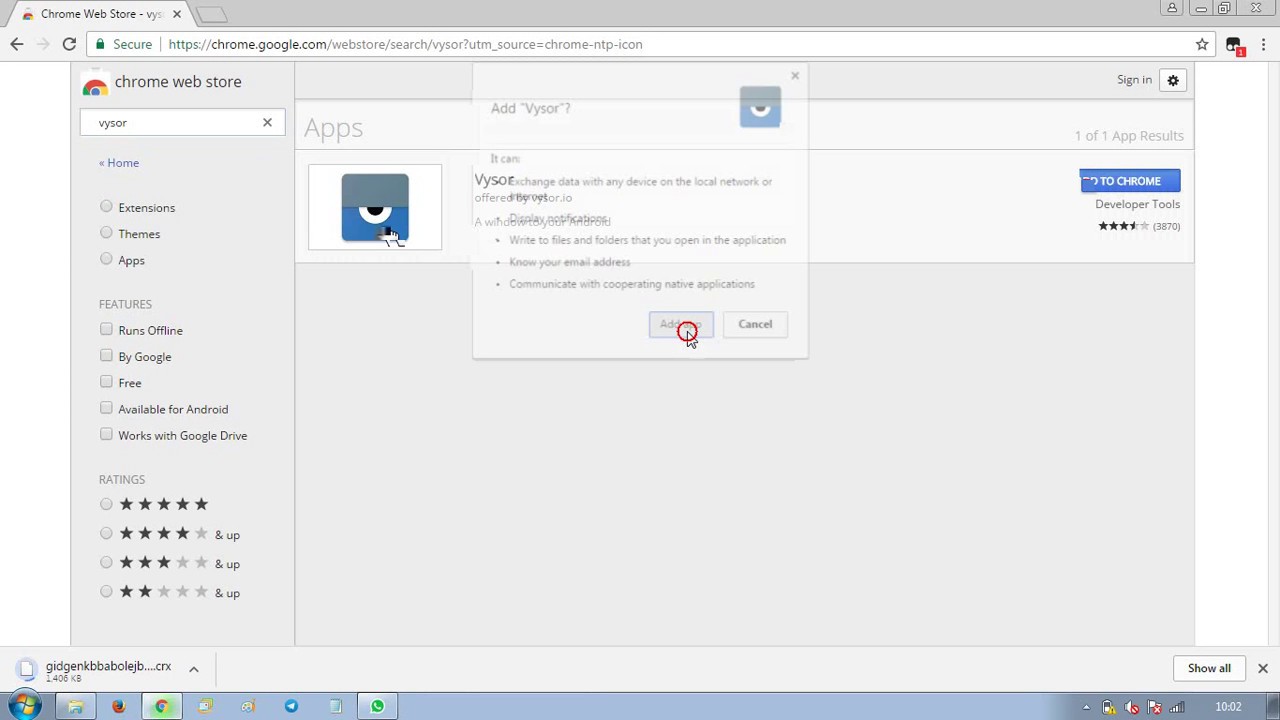Screen dimensions: 1280x720
Task: Sign in to the web store
Action: (x=1134, y=80)
